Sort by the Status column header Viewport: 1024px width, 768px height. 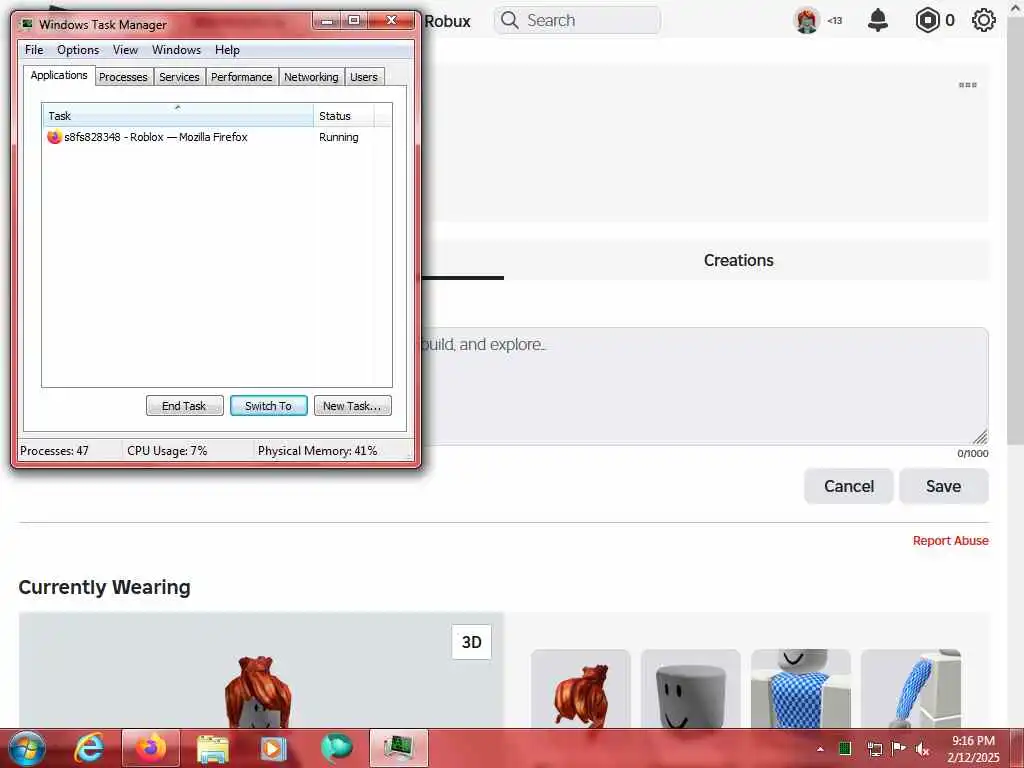click(x=344, y=115)
